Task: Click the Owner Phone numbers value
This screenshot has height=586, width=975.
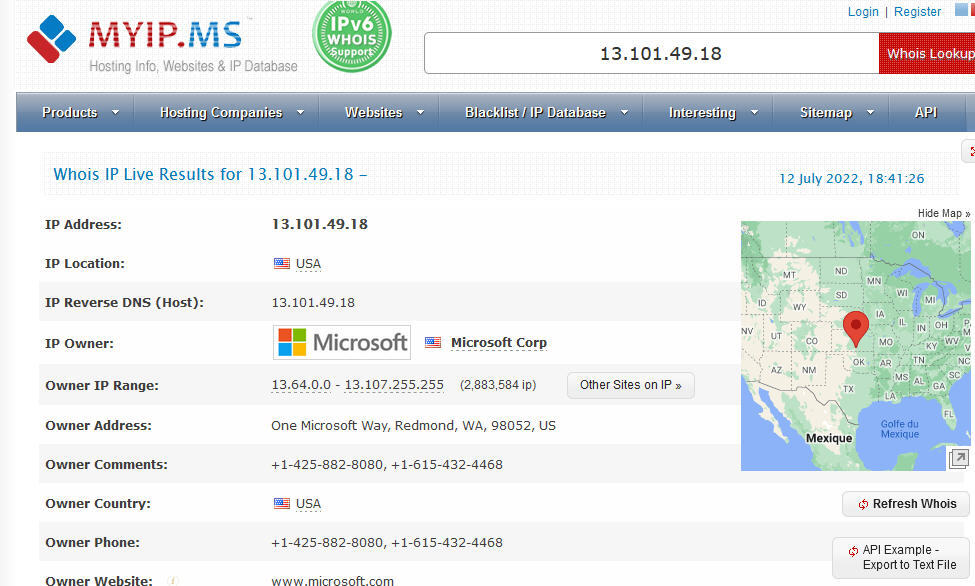Action: click(x=387, y=542)
